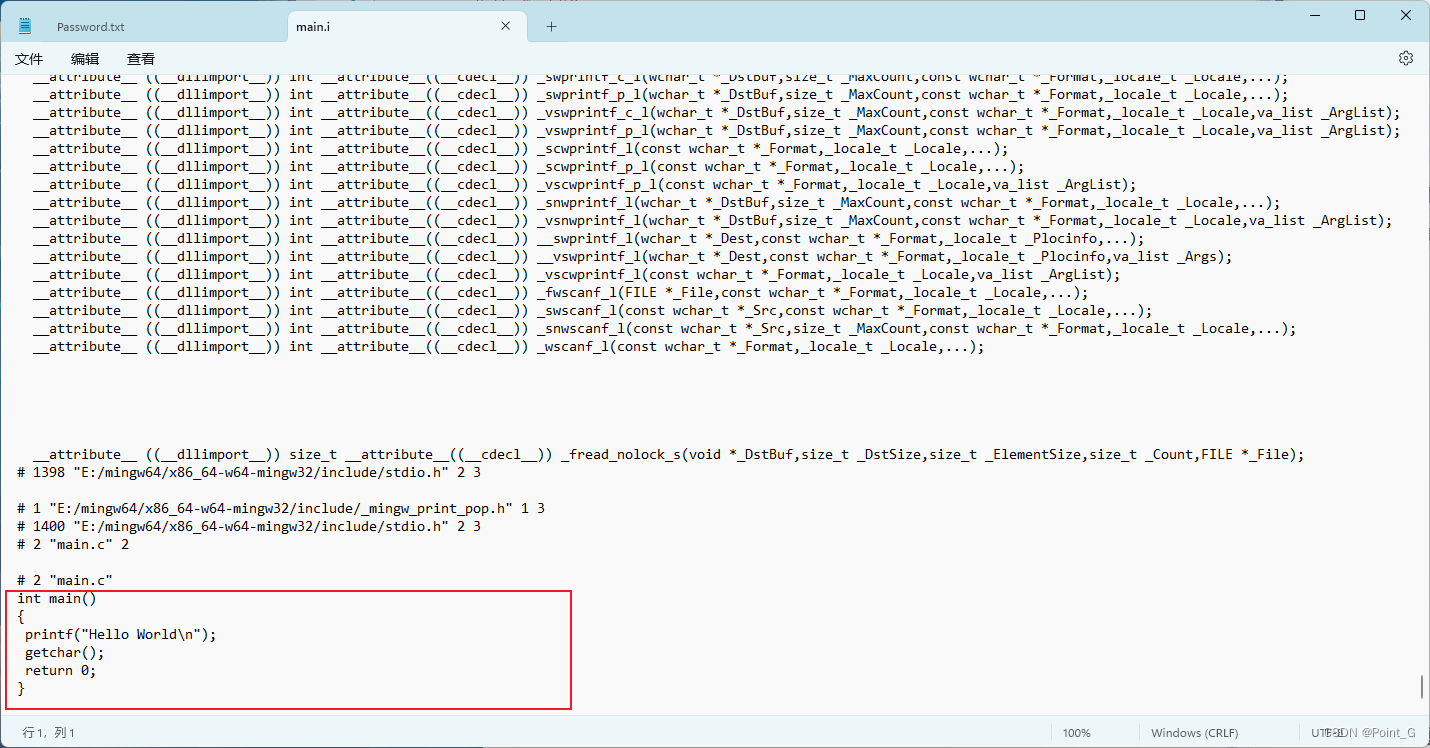Click the _snwscanf_l declaration line
1430x748 pixels.
coord(665,328)
